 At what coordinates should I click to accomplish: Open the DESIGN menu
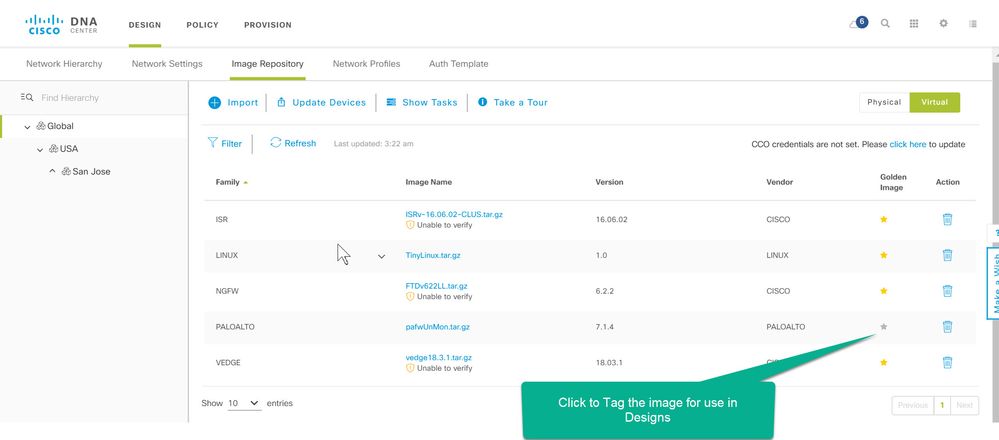pyautogui.click(x=145, y=25)
